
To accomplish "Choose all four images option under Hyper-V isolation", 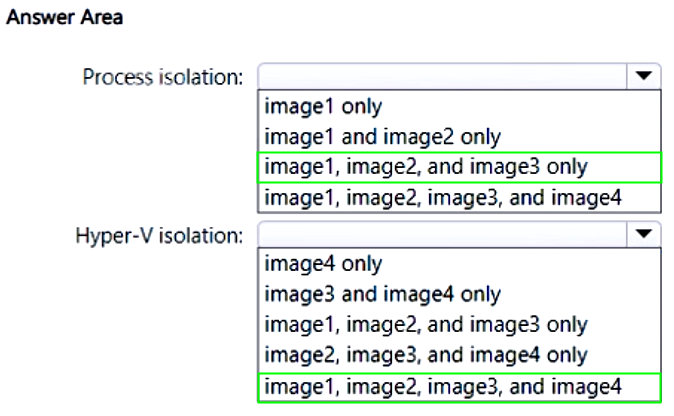I will tap(441, 386).
